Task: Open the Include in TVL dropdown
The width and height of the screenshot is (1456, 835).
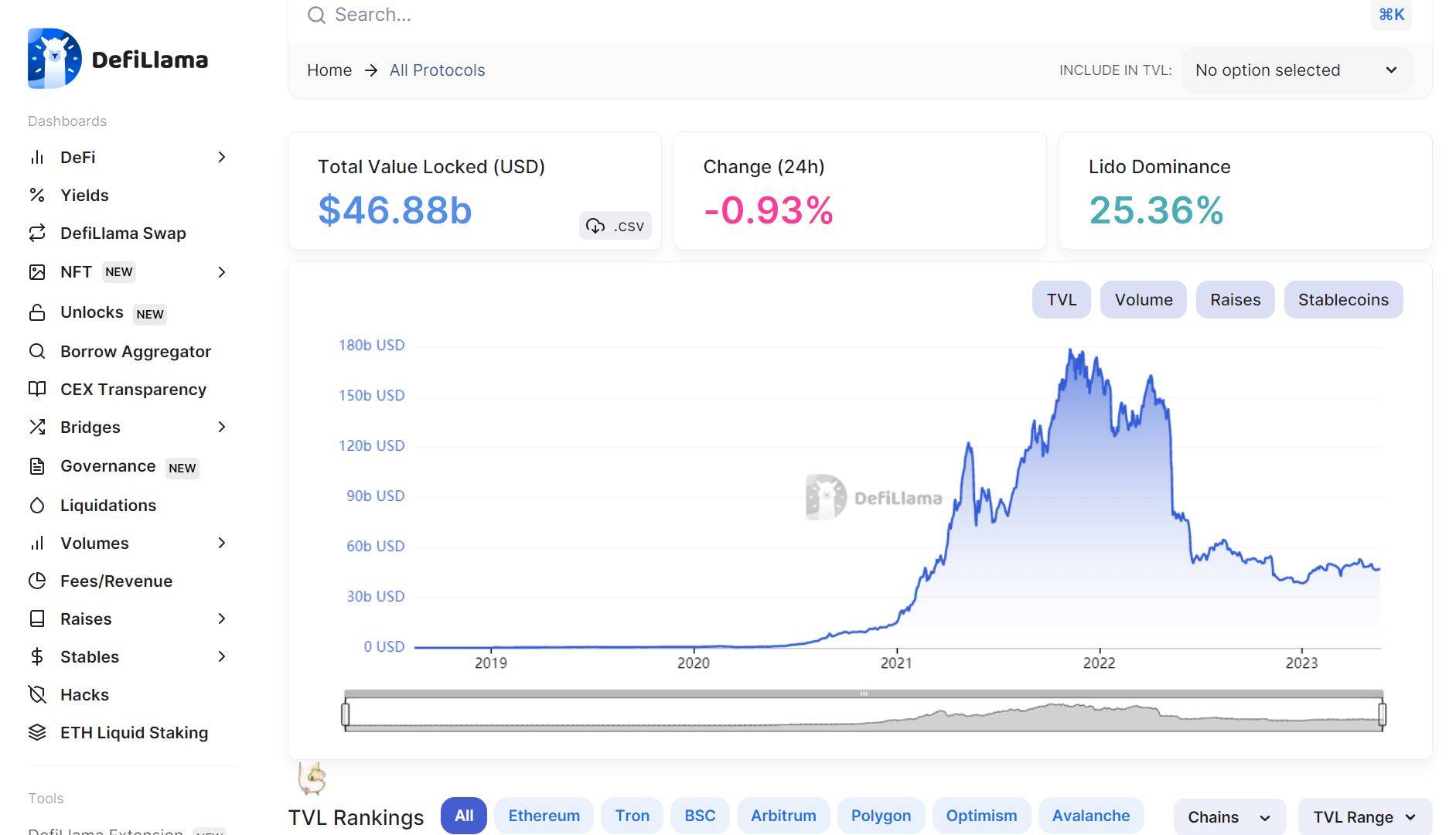Action: tap(1297, 70)
